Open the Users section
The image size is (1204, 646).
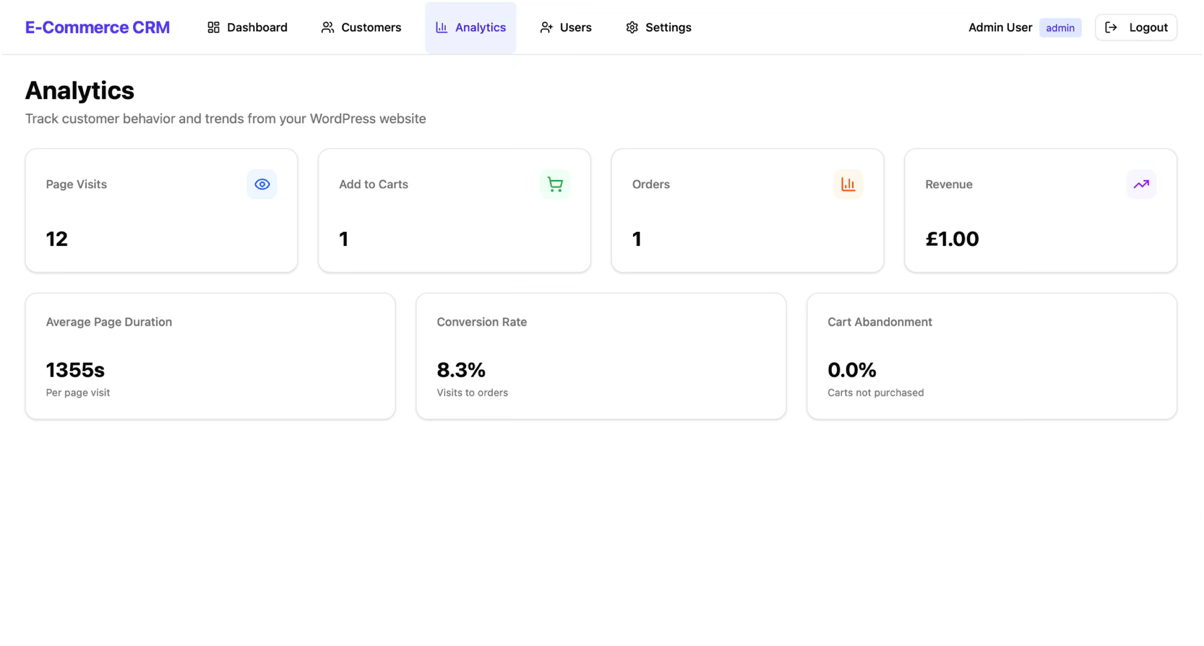(x=566, y=27)
